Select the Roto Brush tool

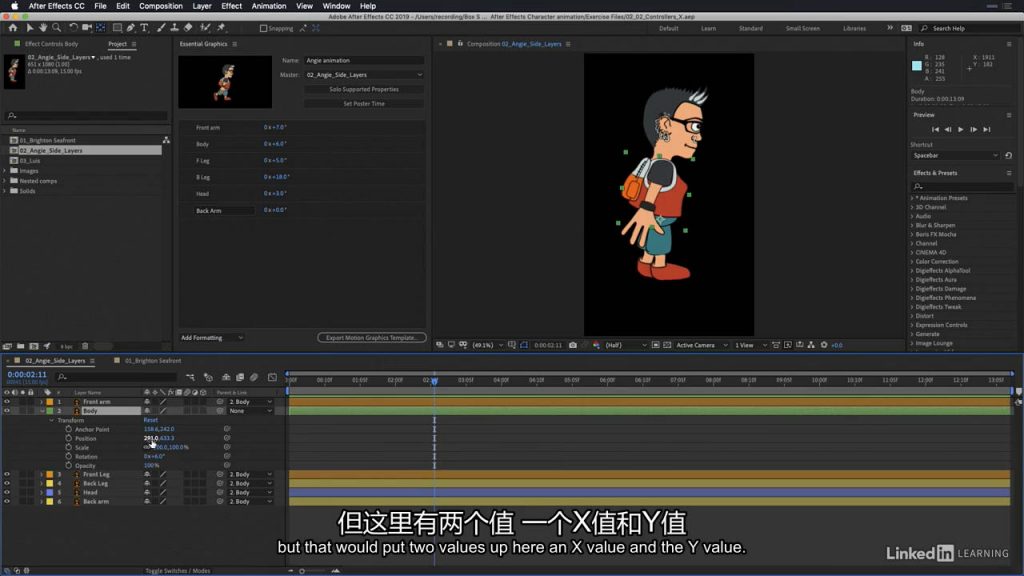[x=205, y=28]
